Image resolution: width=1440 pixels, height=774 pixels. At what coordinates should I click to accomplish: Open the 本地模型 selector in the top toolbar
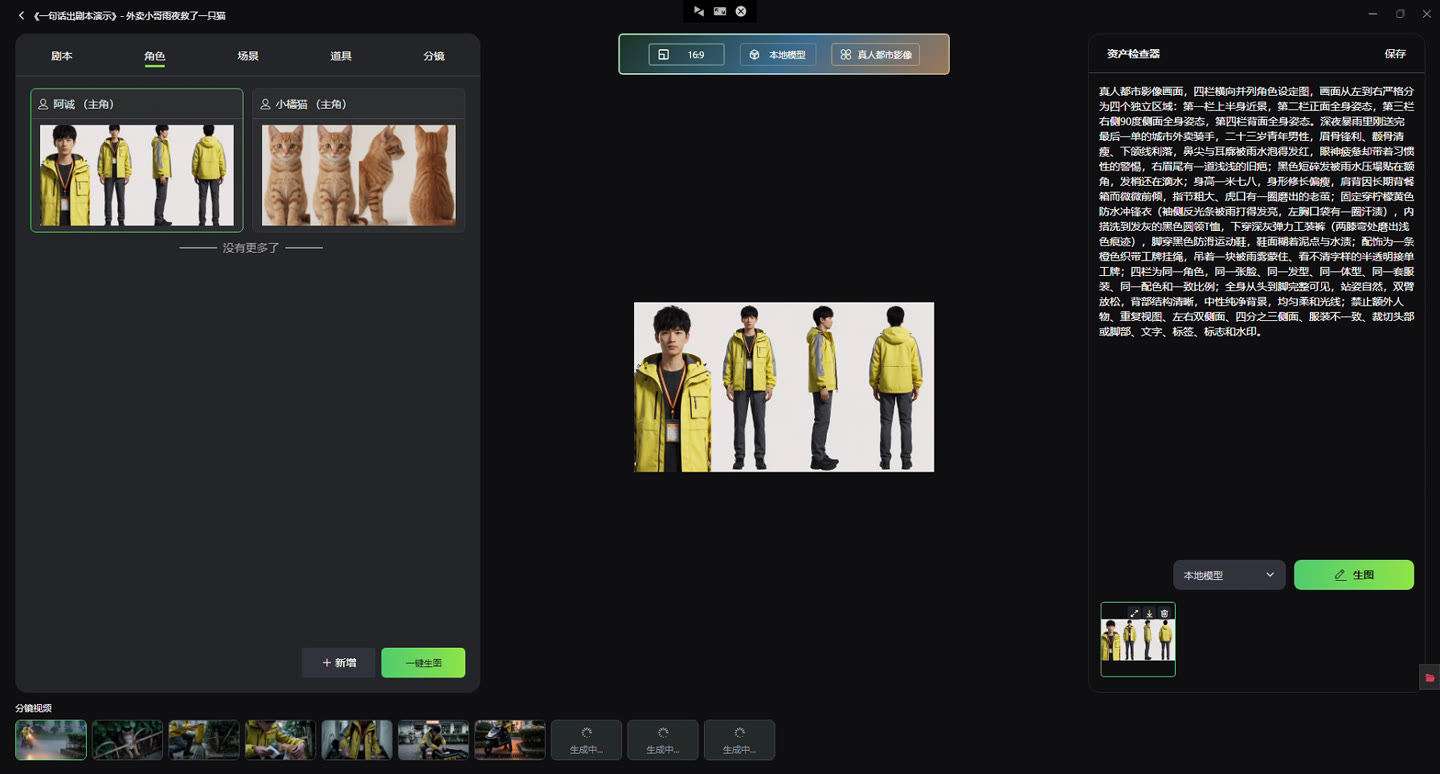tap(778, 54)
